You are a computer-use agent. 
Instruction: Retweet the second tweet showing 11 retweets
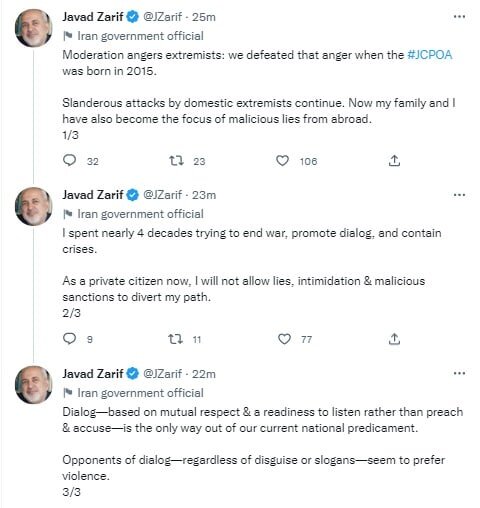175,339
